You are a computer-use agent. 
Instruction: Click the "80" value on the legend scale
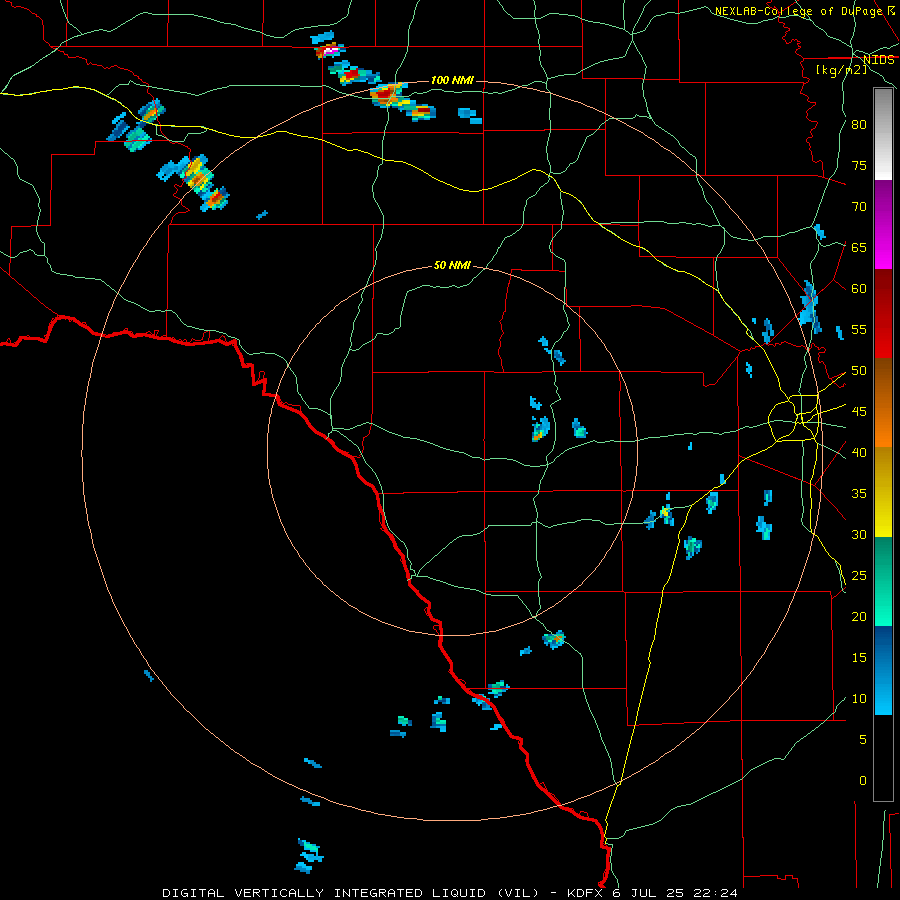[859, 125]
